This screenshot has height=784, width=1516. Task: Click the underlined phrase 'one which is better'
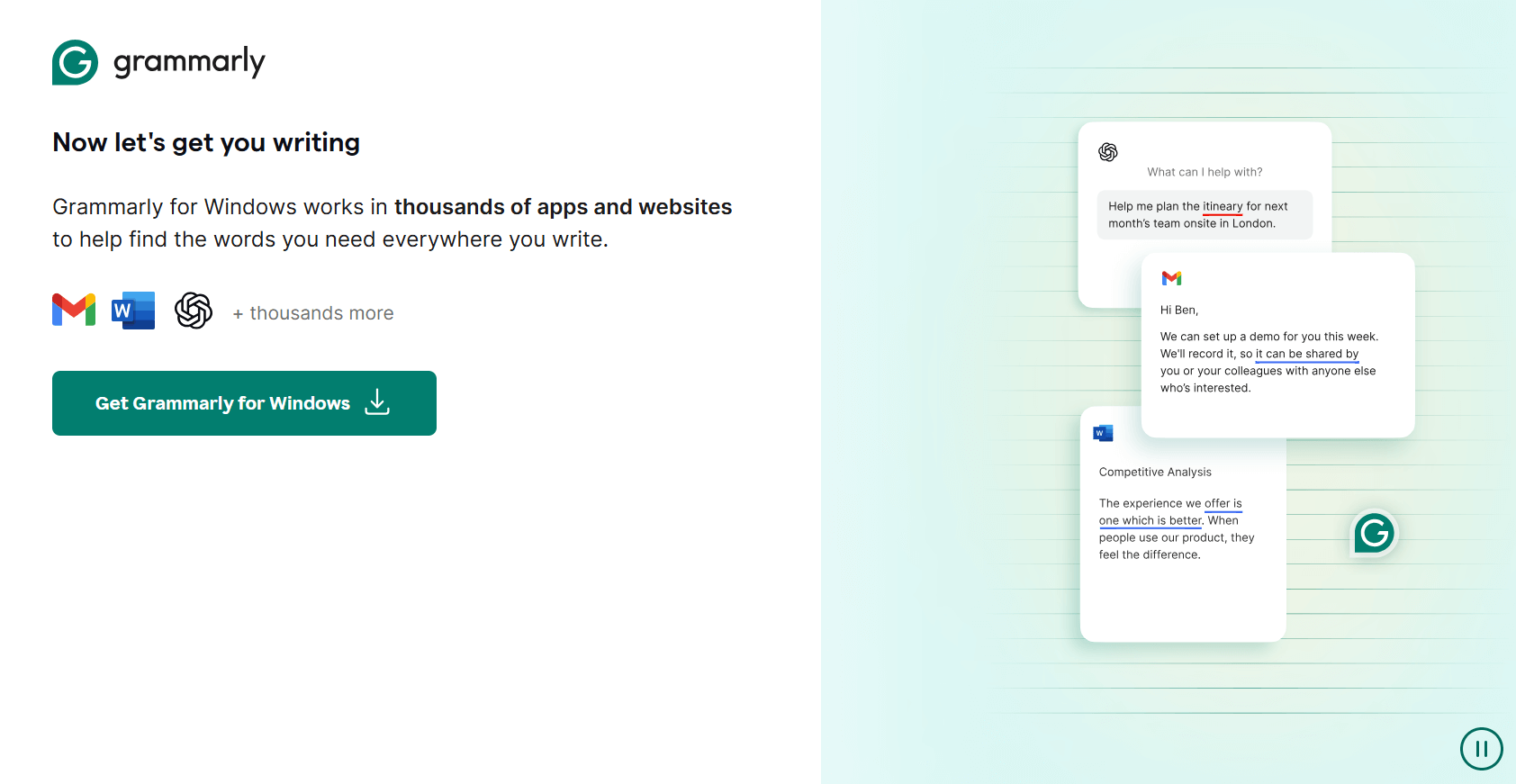point(1151,520)
